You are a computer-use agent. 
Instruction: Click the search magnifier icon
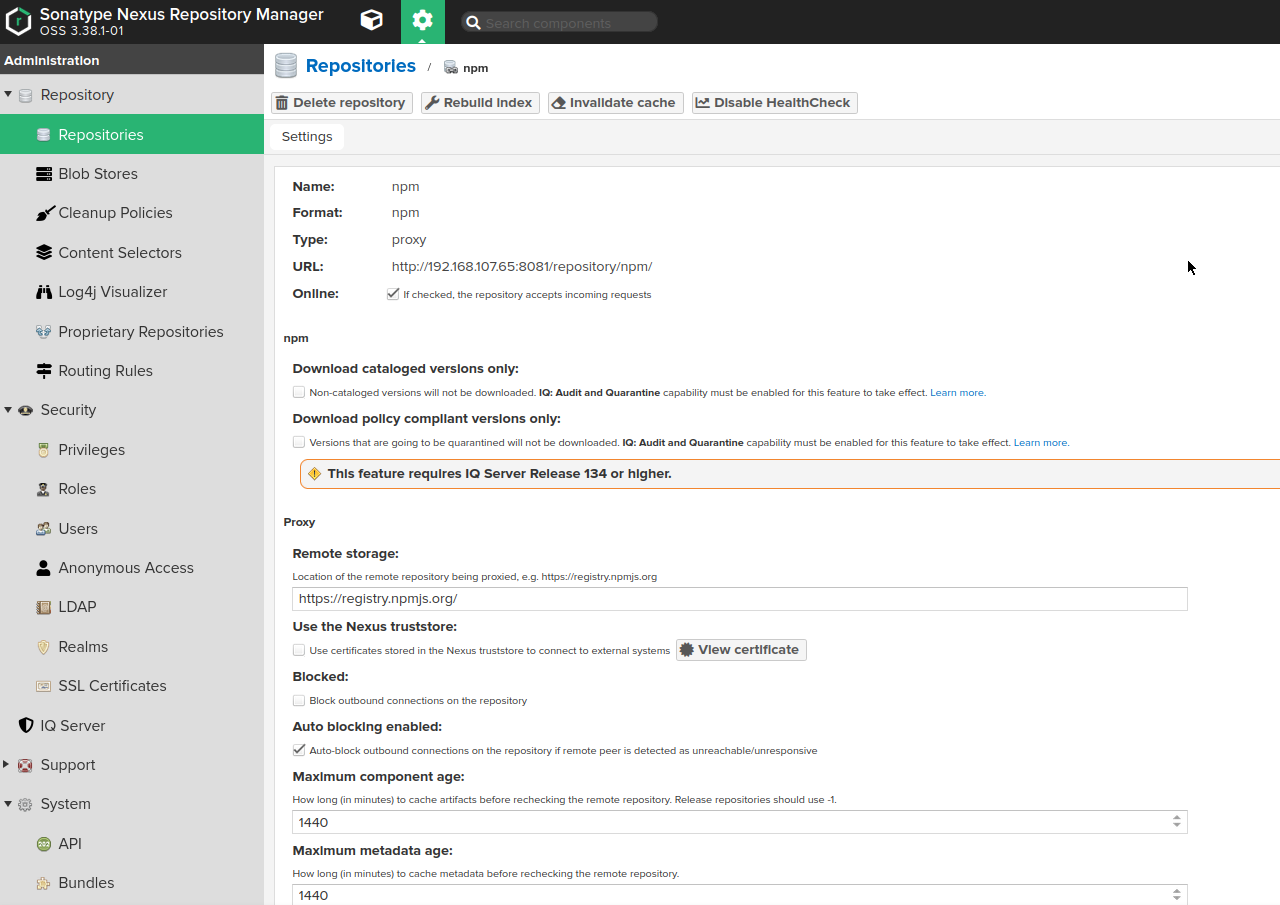pos(474,22)
